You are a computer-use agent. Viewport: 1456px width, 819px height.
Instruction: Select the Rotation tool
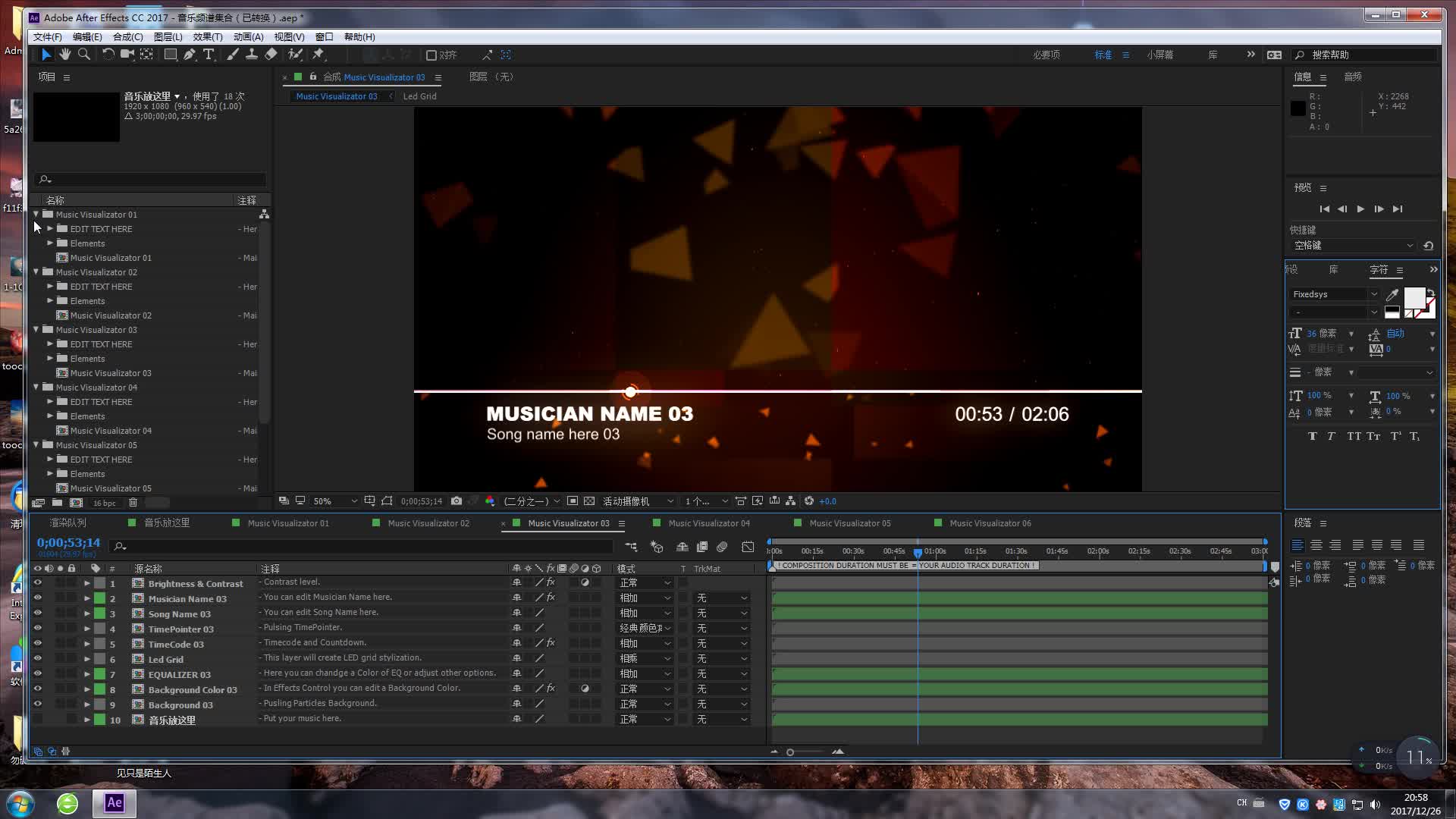pos(108,55)
